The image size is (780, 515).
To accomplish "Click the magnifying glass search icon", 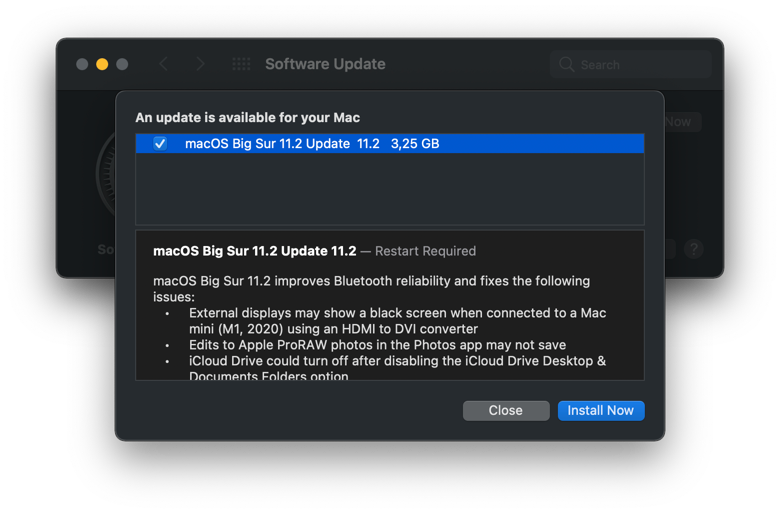I will [x=567, y=65].
